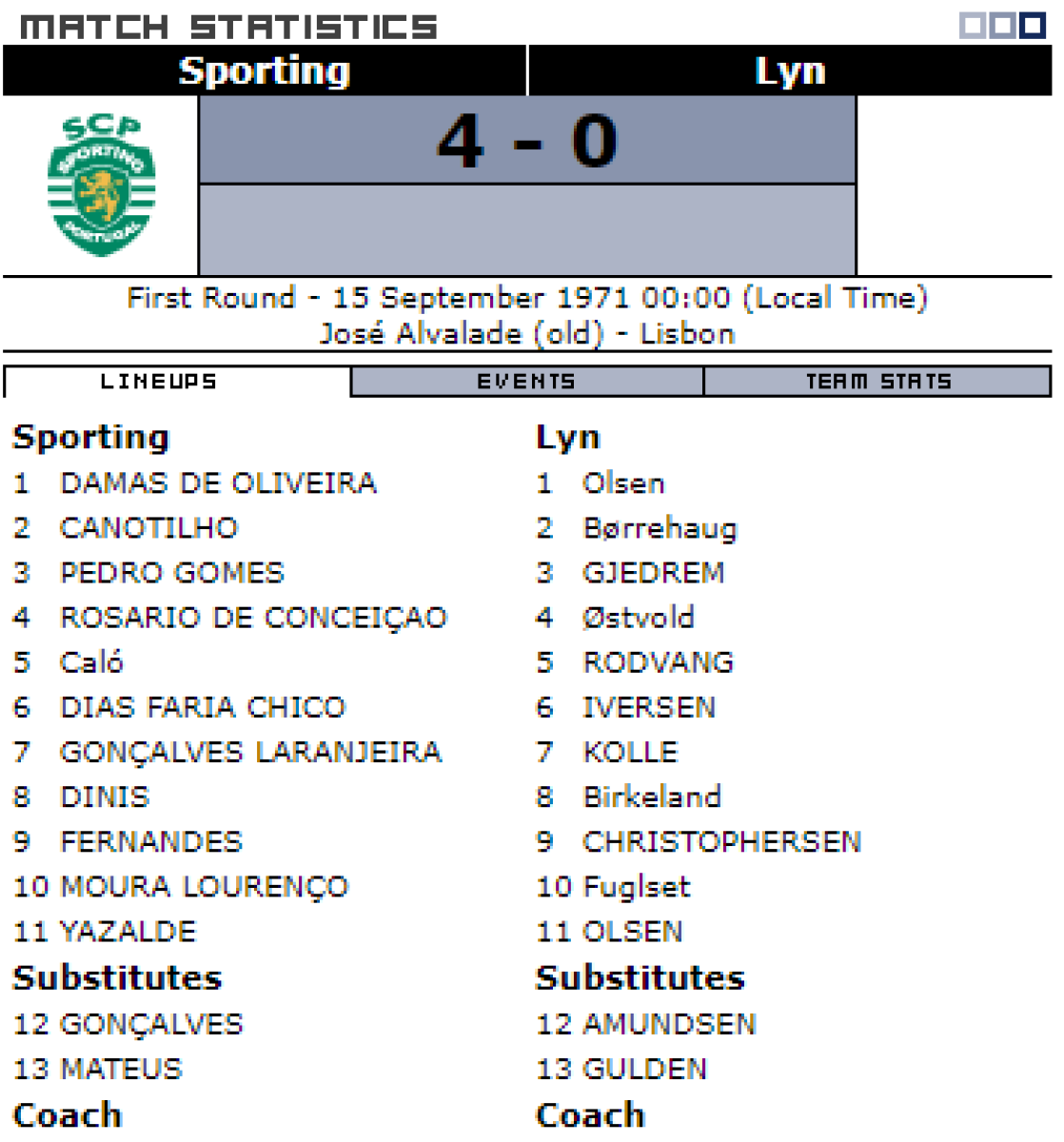Image resolution: width=1064 pixels, height=1142 pixels.
Task: Click the 4 - 0 score box
Action: point(527,141)
